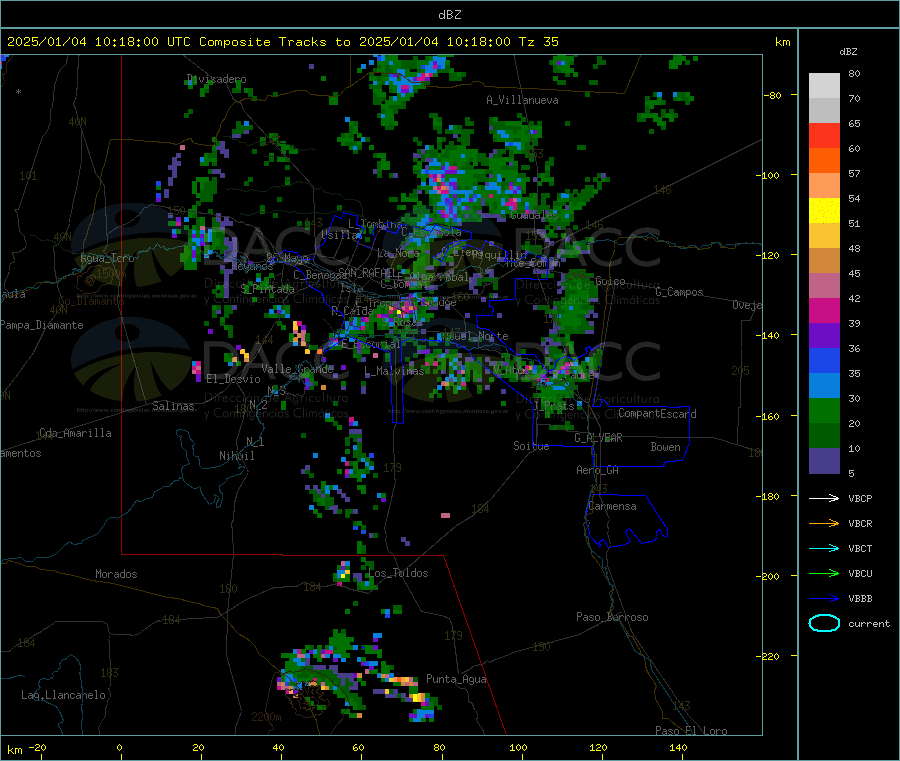The image size is (900, 761).
Task: Click the 'Paso_El_Loro' map label
Action: click(691, 731)
